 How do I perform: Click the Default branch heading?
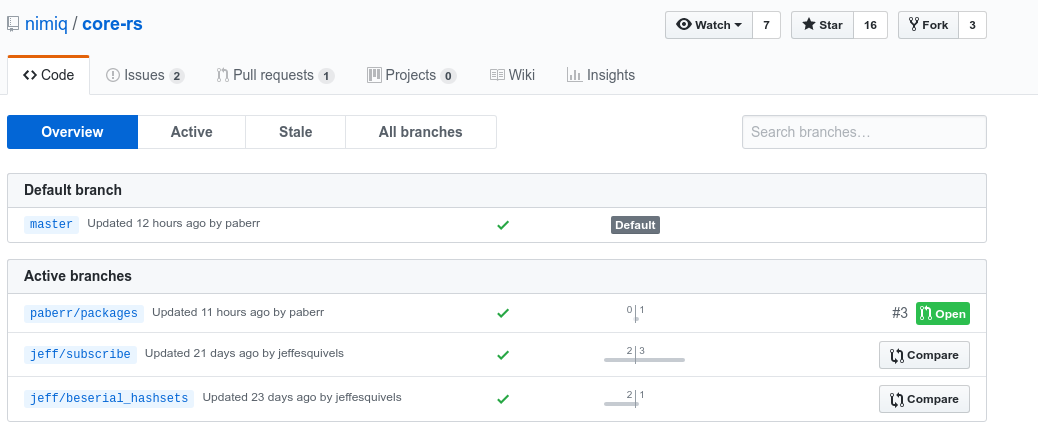[x=73, y=190]
